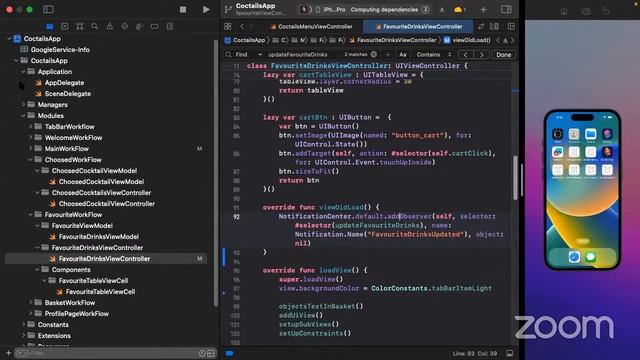Go forward in editor history
Screen dimensions: 640x360
pyautogui.click(x=251, y=27)
